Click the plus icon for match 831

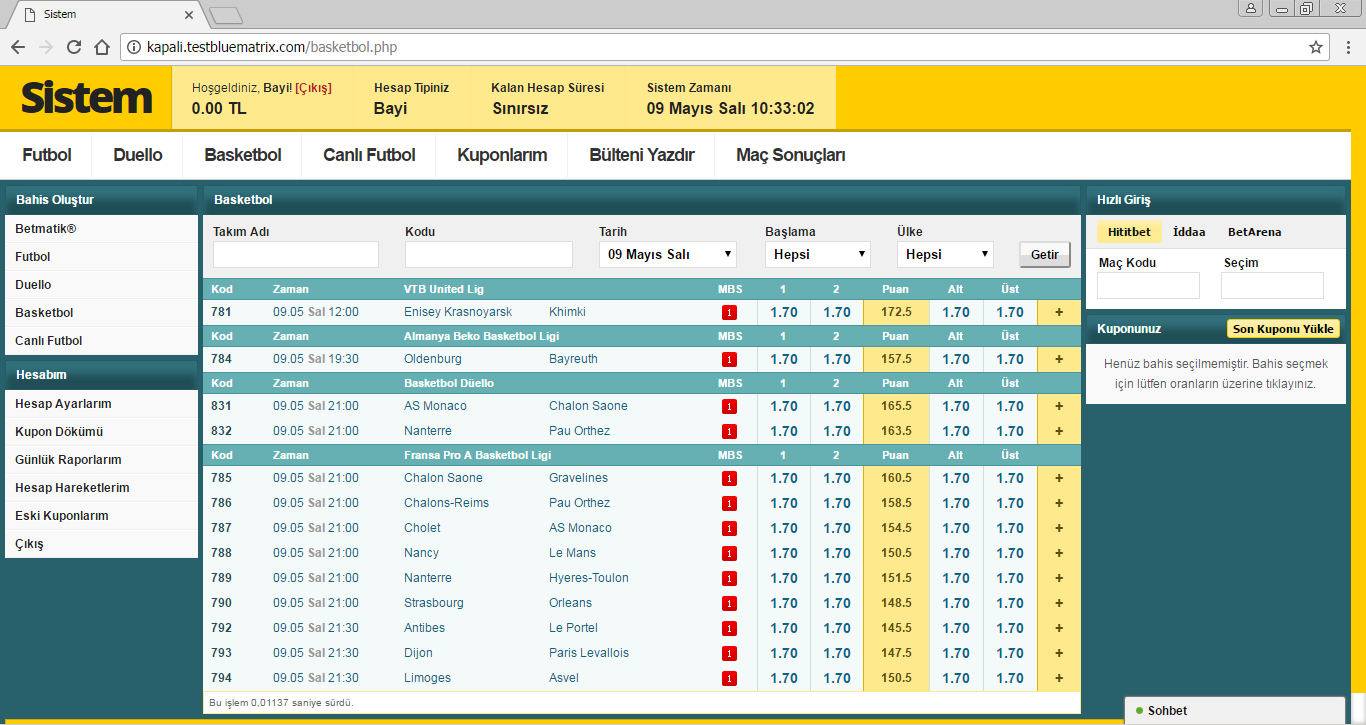[x=1059, y=406]
